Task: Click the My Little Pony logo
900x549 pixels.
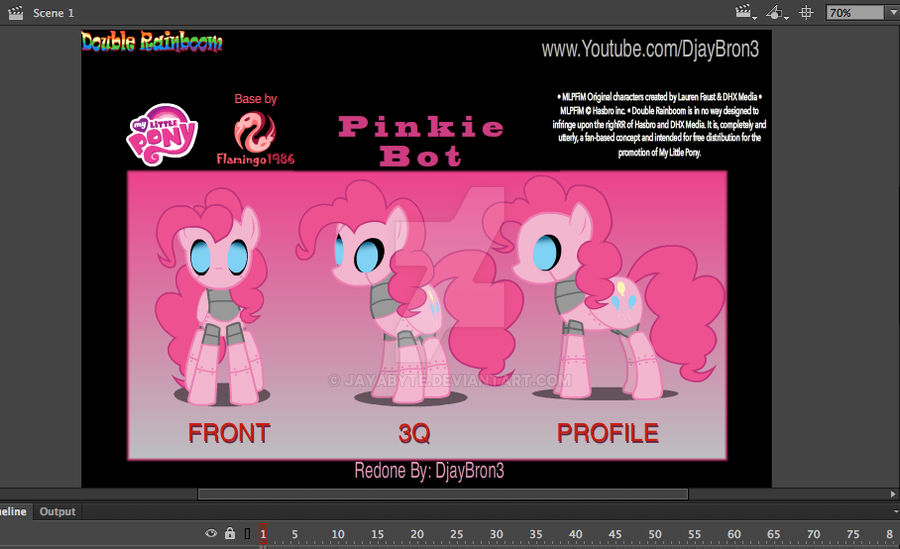Action: [162, 134]
